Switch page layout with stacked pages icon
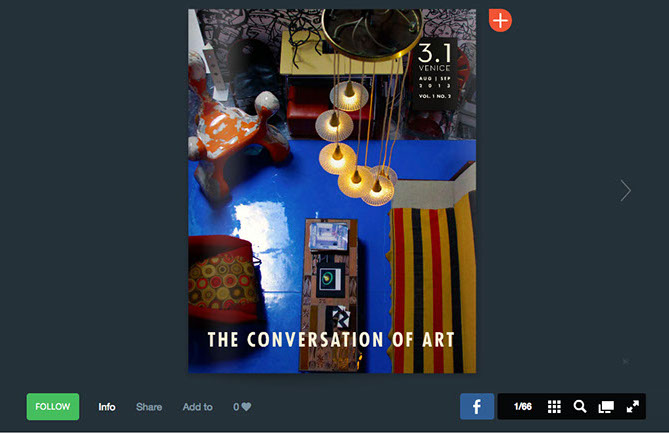This screenshot has height=433, width=669. [x=606, y=407]
